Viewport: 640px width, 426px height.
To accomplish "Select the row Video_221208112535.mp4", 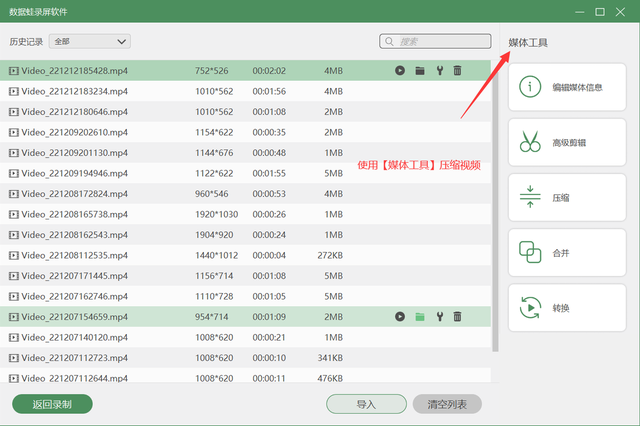I will (245, 255).
